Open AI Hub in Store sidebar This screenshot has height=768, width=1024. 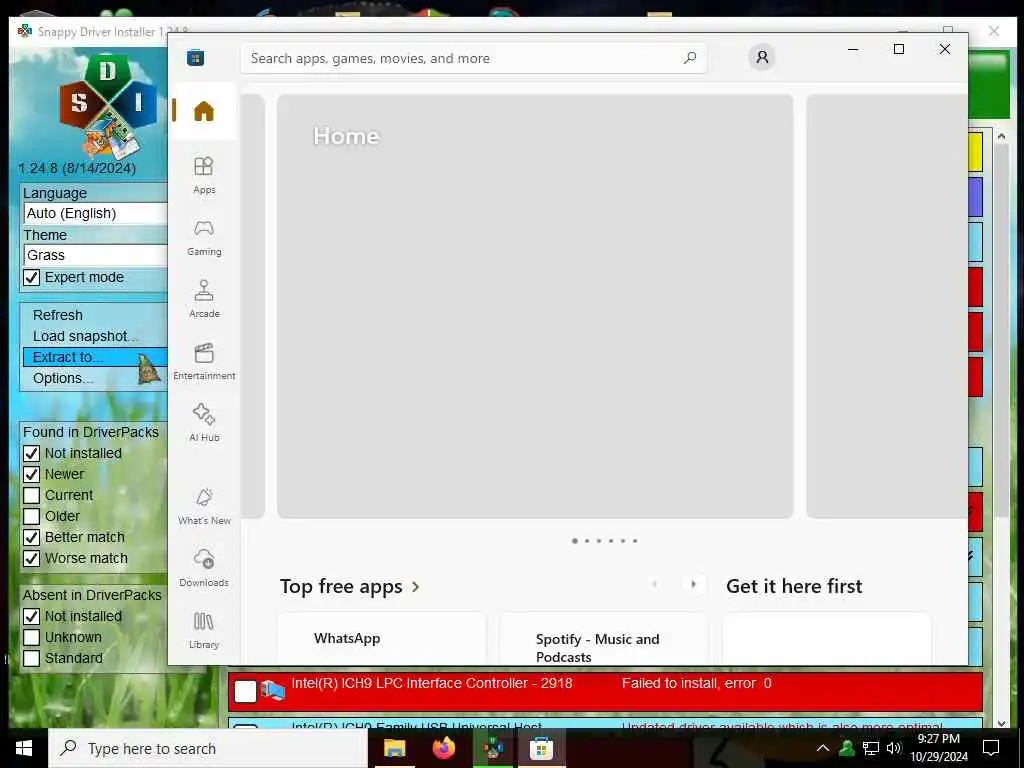click(x=204, y=423)
